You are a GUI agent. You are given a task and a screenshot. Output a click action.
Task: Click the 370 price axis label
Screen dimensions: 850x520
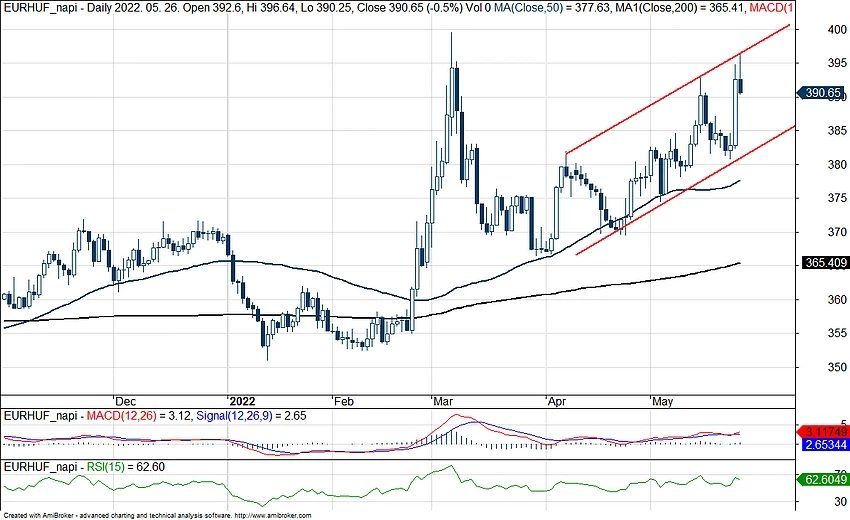point(837,232)
